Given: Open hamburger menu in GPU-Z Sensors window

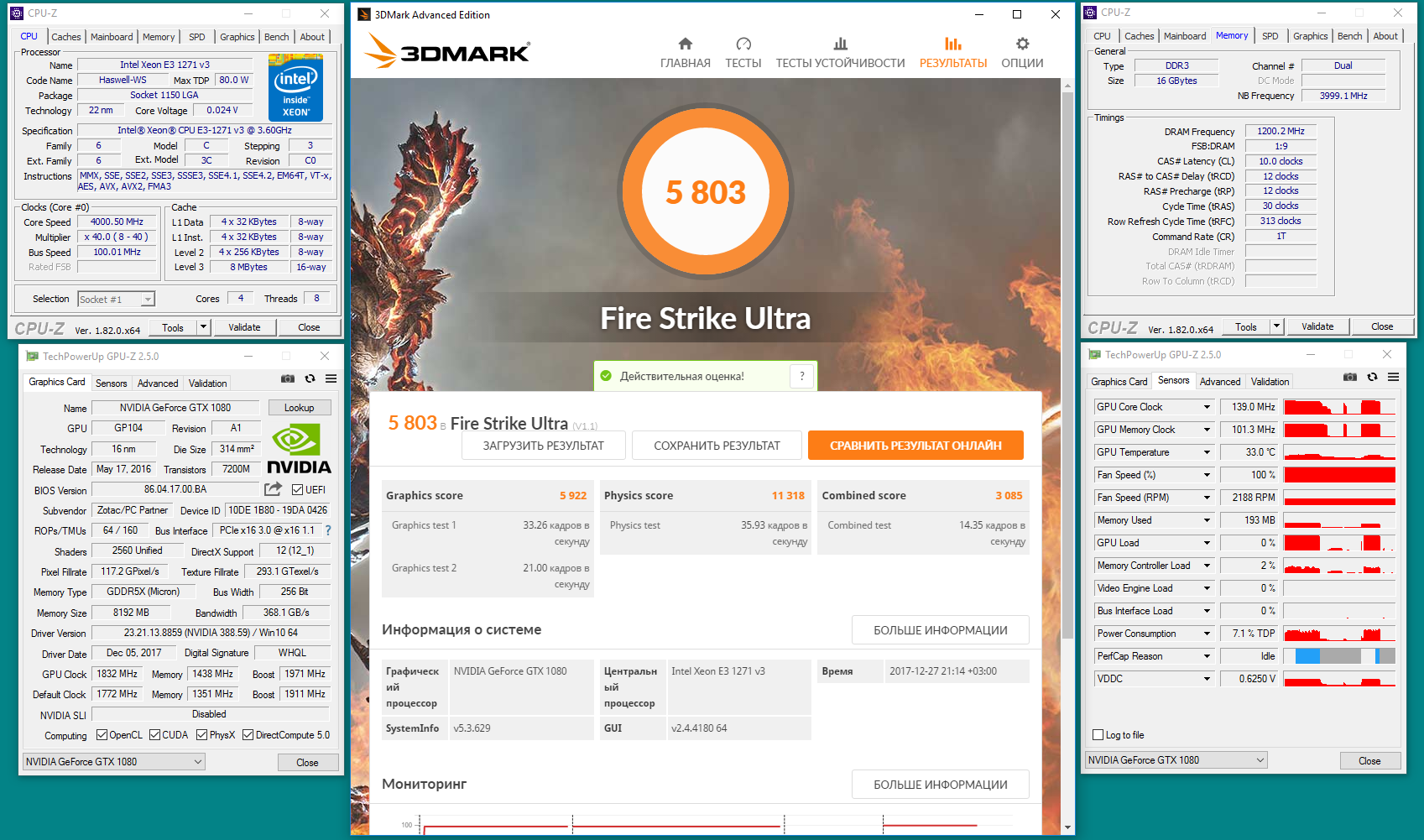Looking at the screenshot, I should tap(1394, 377).
